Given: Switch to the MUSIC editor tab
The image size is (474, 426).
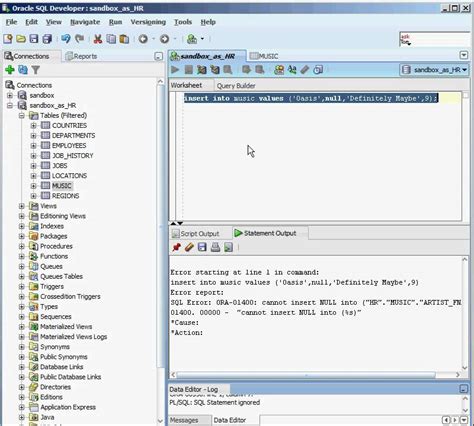Looking at the screenshot, I should pyautogui.click(x=264, y=56).
